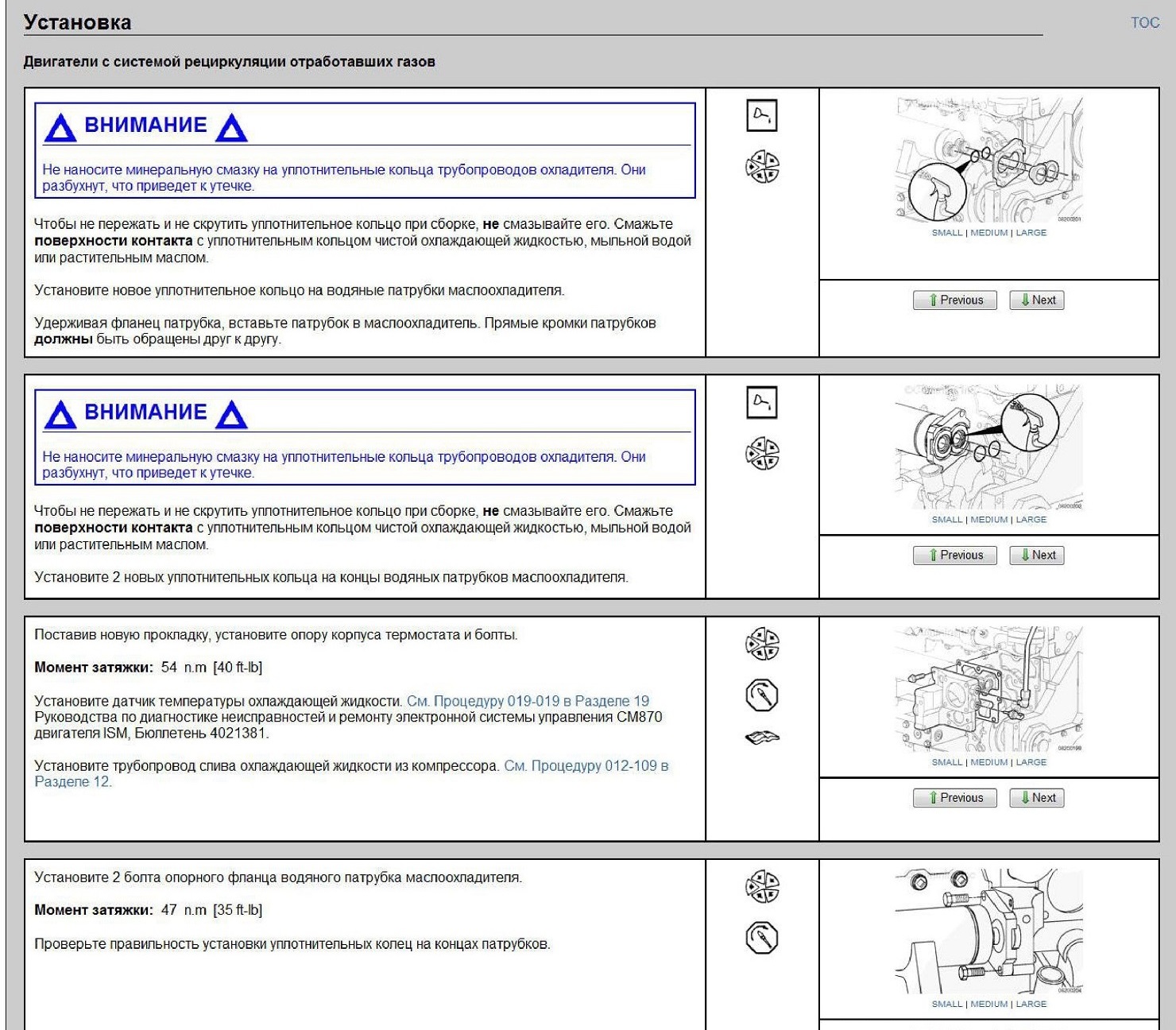The image size is (1176, 1030).
Task: Select LARGE size for first illustration
Action: click(x=1031, y=233)
